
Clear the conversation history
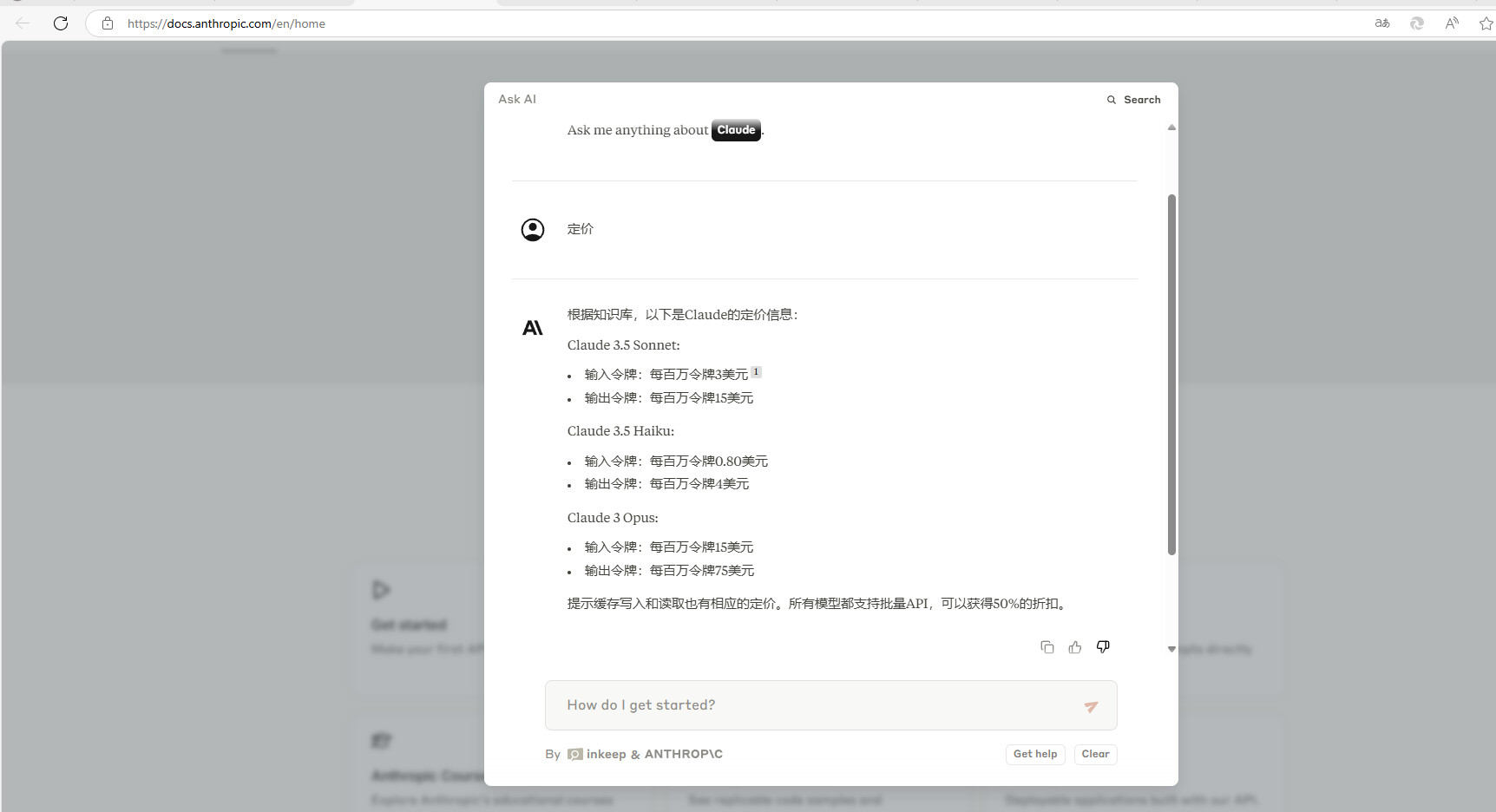tap(1094, 754)
